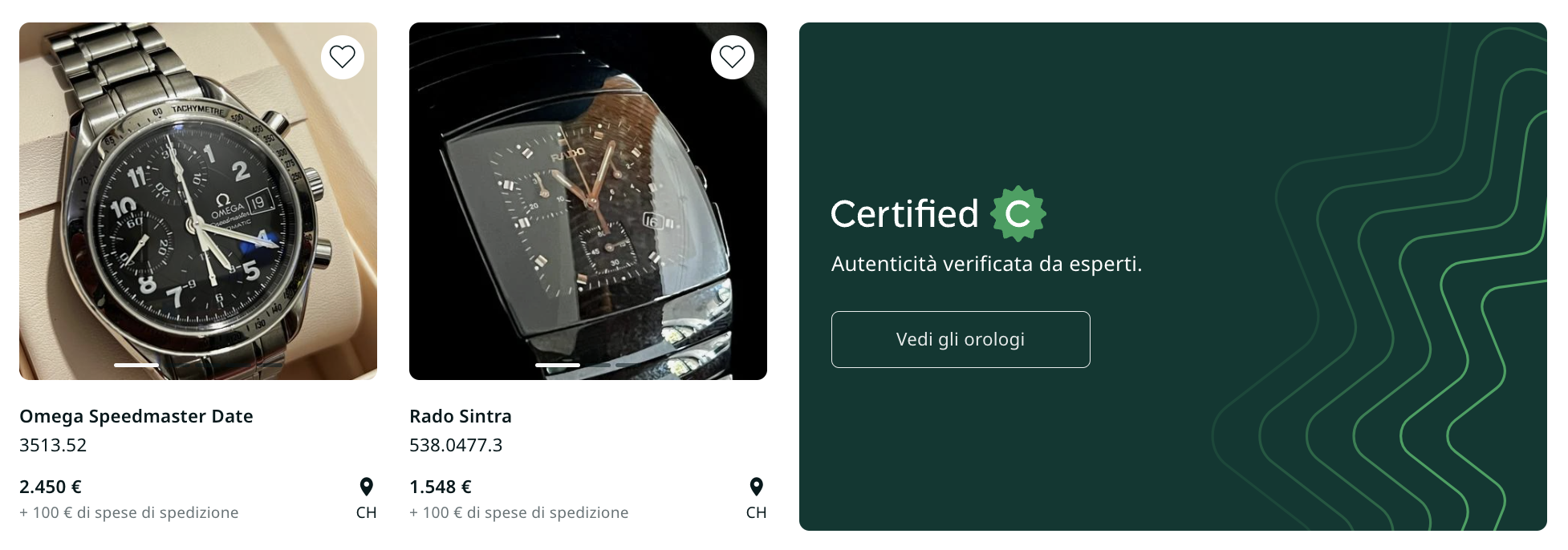
Task: Click the 1.548 € price
Action: pyautogui.click(x=441, y=487)
